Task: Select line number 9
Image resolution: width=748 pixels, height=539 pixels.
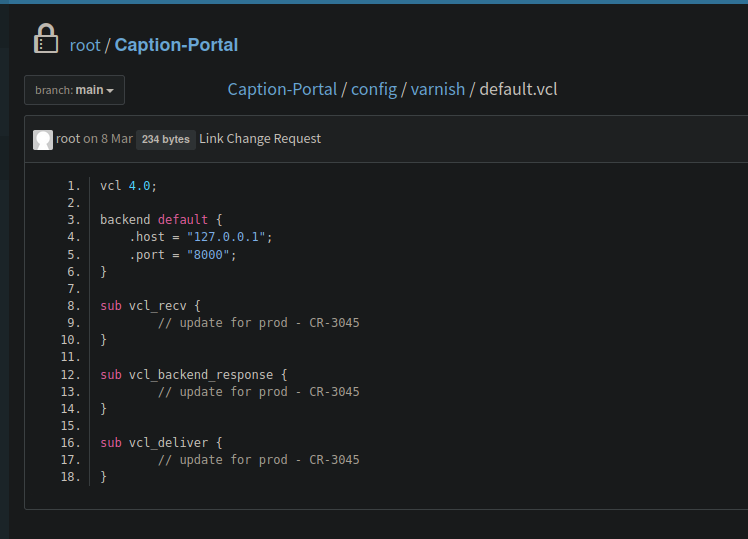Action: point(74,323)
